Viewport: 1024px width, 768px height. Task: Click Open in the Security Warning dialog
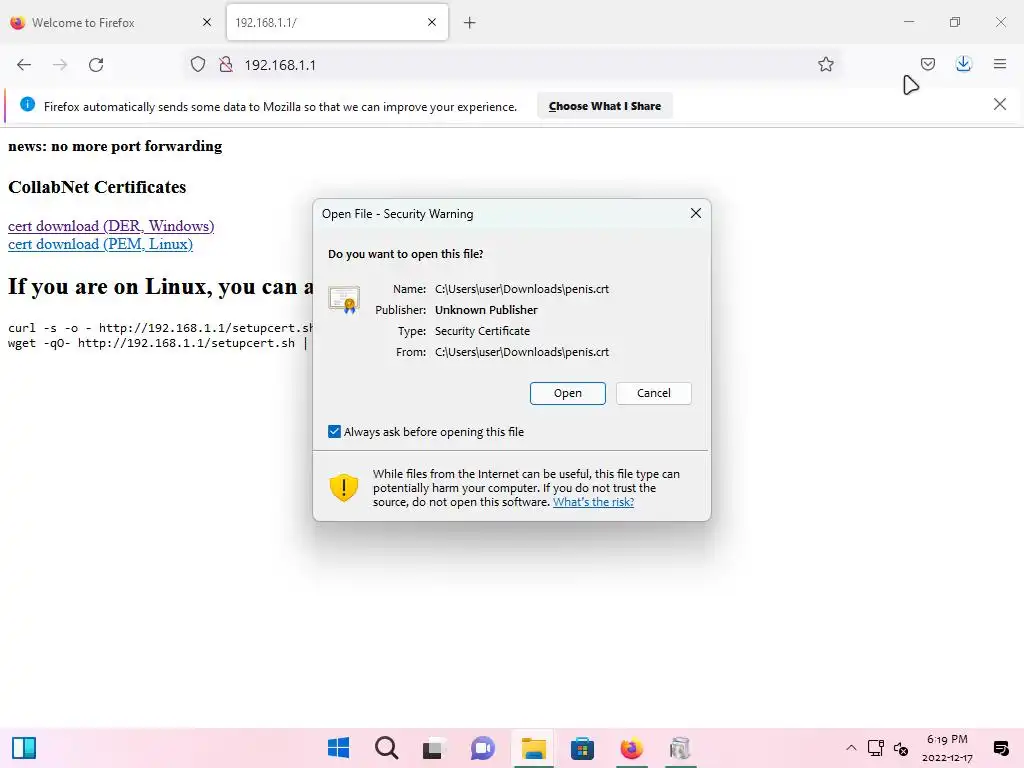pyautogui.click(x=568, y=393)
